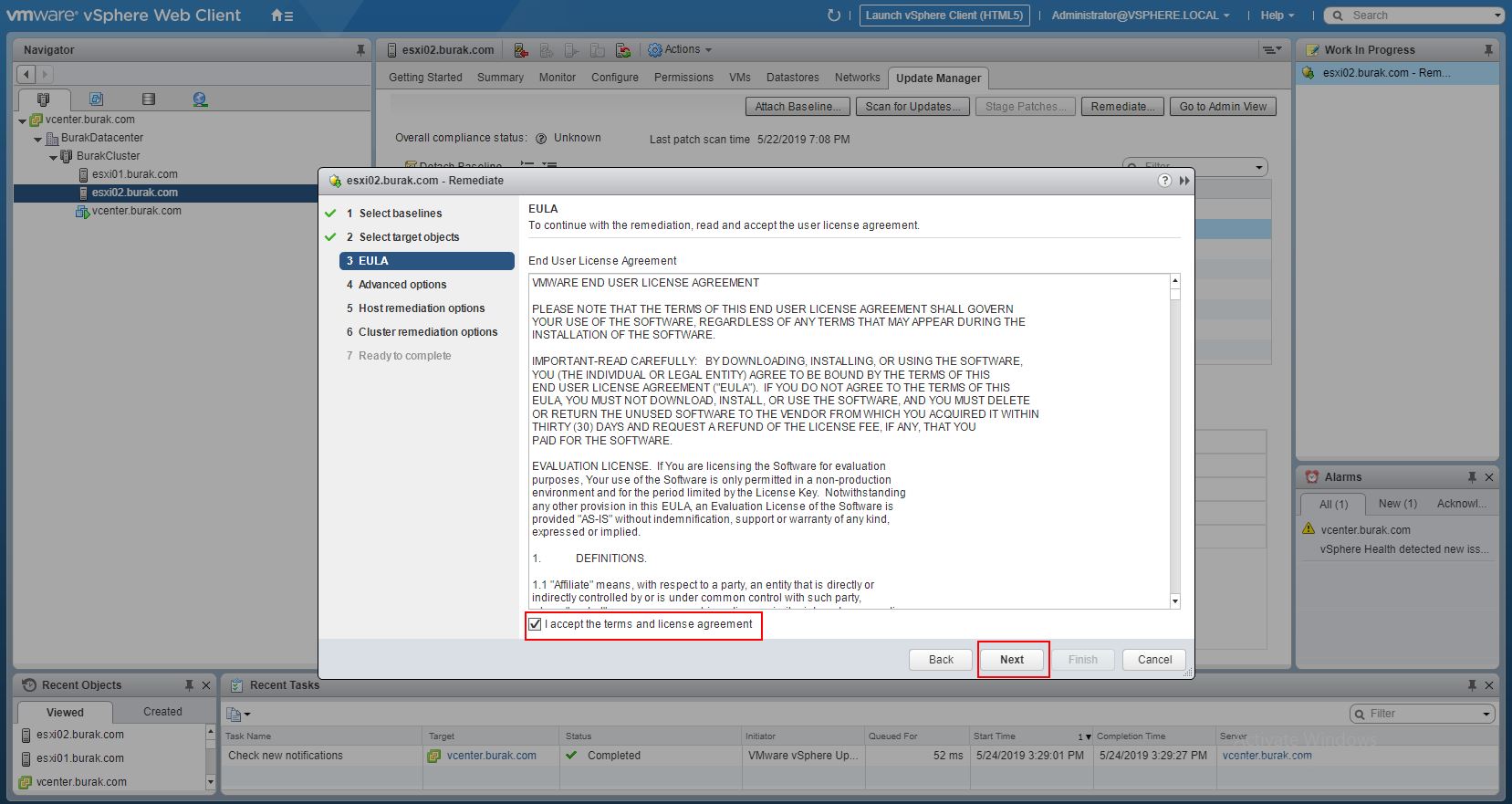Viewport: 1512px width, 804px height.
Task: Click the refresh icon in top bar
Action: coord(833,16)
